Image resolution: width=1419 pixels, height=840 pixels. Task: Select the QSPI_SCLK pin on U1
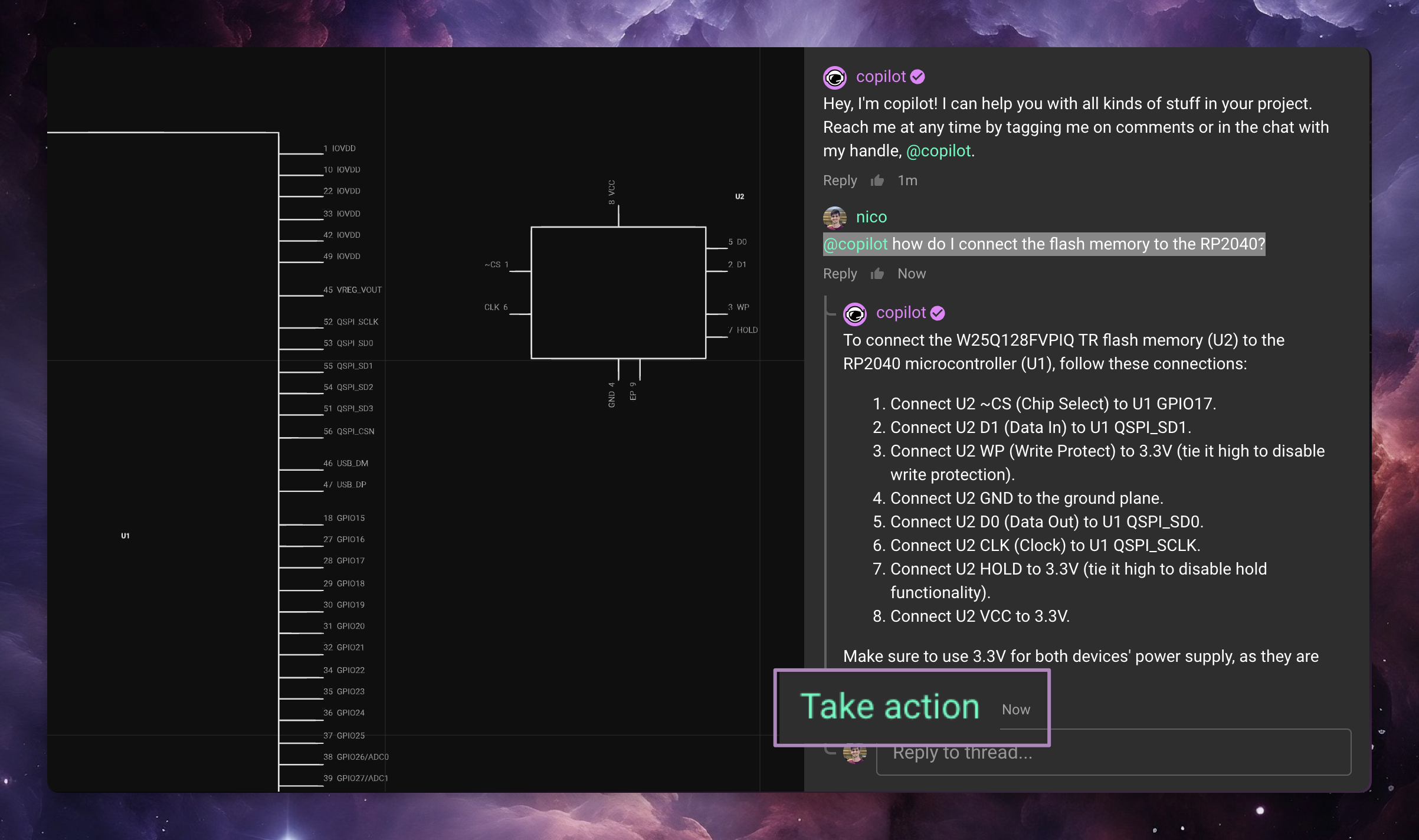click(x=355, y=321)
